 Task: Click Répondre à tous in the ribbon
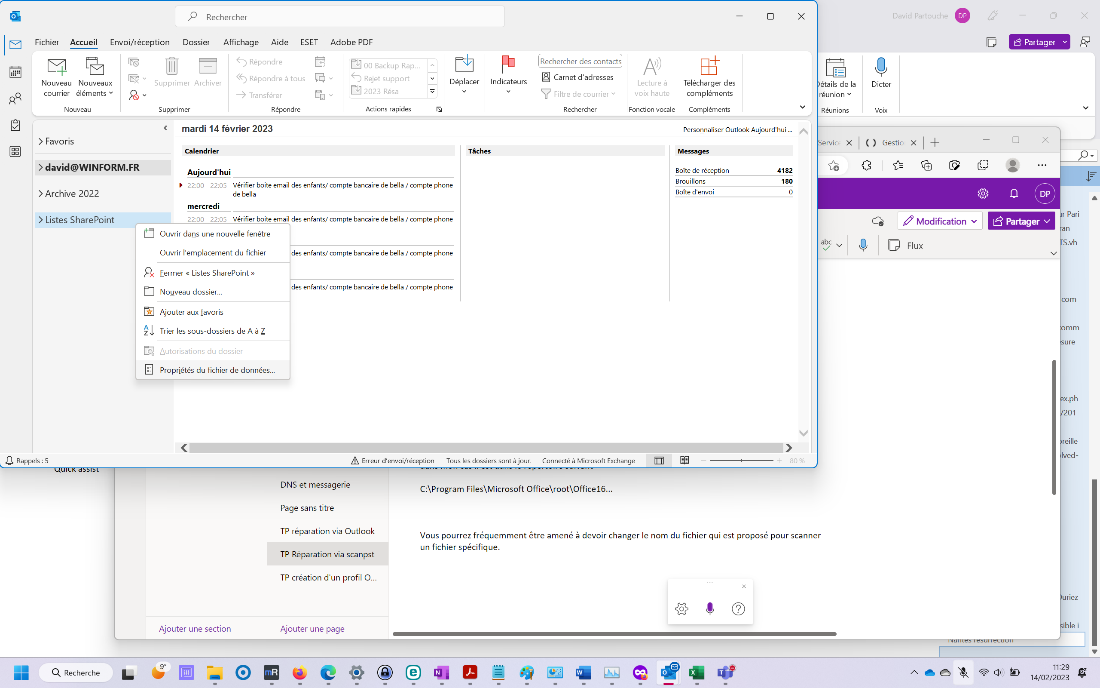(271, 79)
